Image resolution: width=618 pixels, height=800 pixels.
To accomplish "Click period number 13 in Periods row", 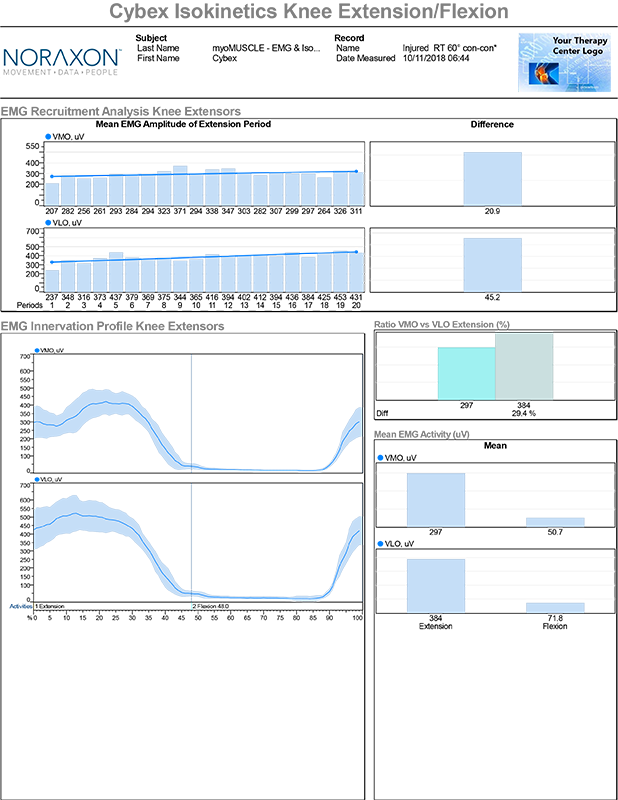I will pos(244,305).
